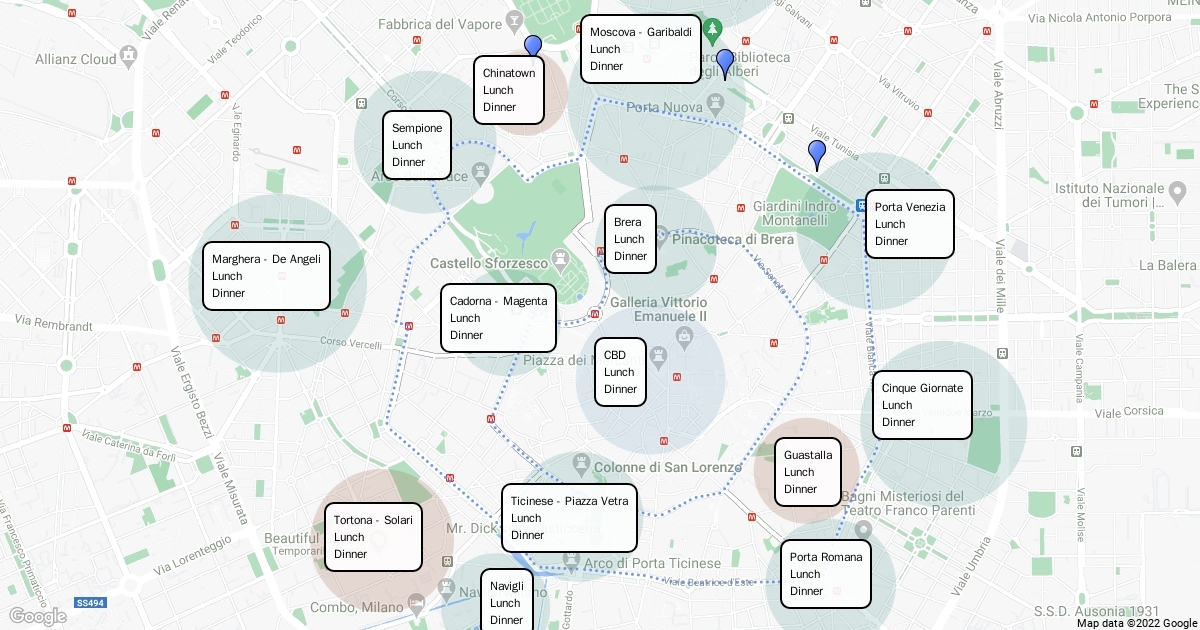Open the Ticinese - Piazza Vetra label
Image resolution: width=1200 pixels, height=630 pixels.
click(x=569, y=518)
